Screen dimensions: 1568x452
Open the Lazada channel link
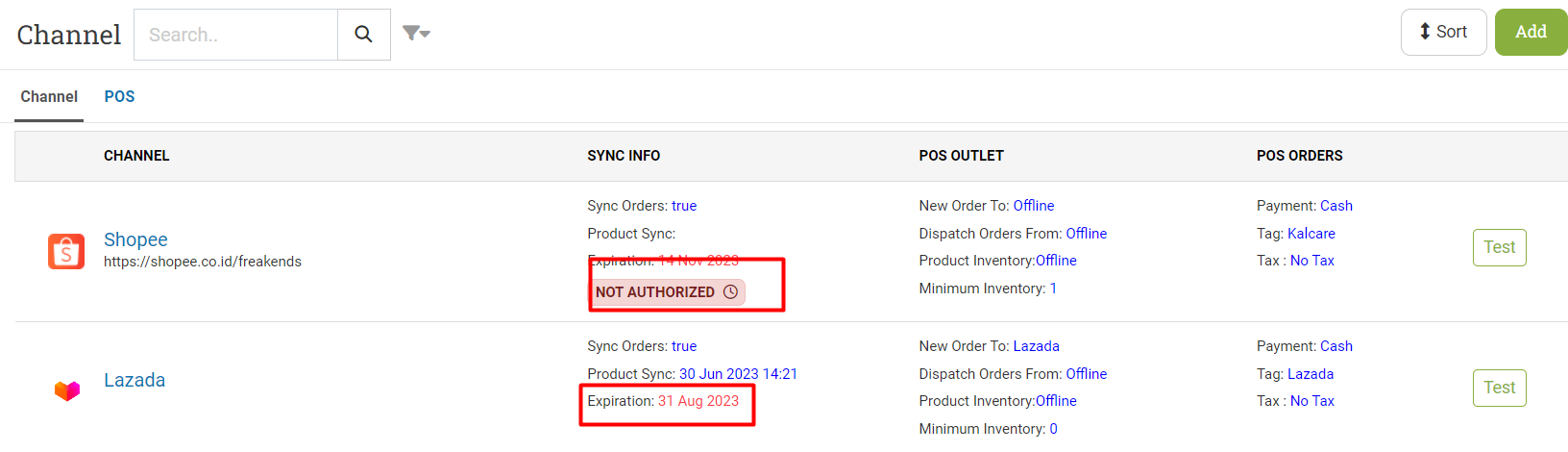coord(135,380)
